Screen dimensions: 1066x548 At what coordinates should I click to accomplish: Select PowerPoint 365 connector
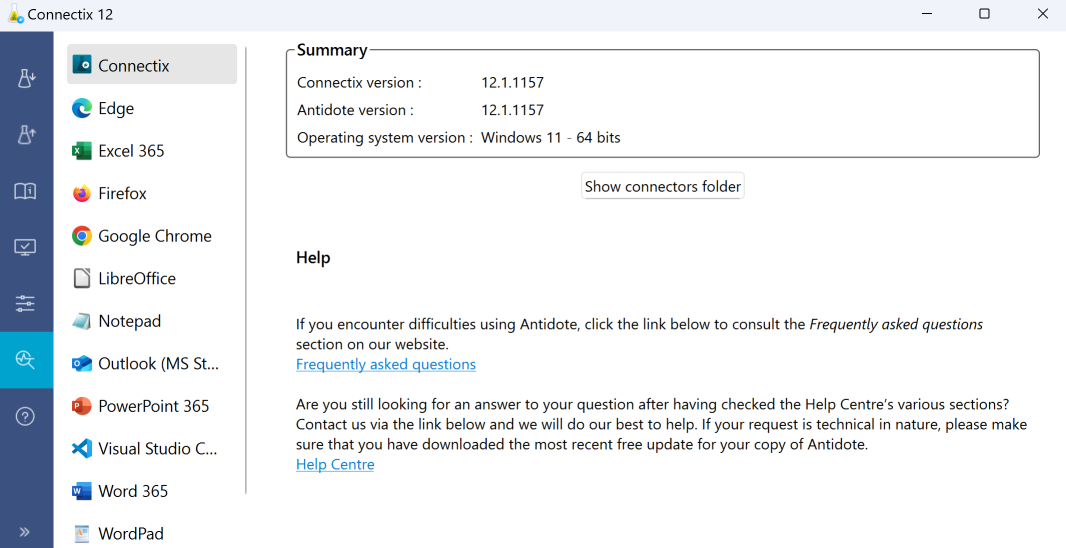coord(153,406)
